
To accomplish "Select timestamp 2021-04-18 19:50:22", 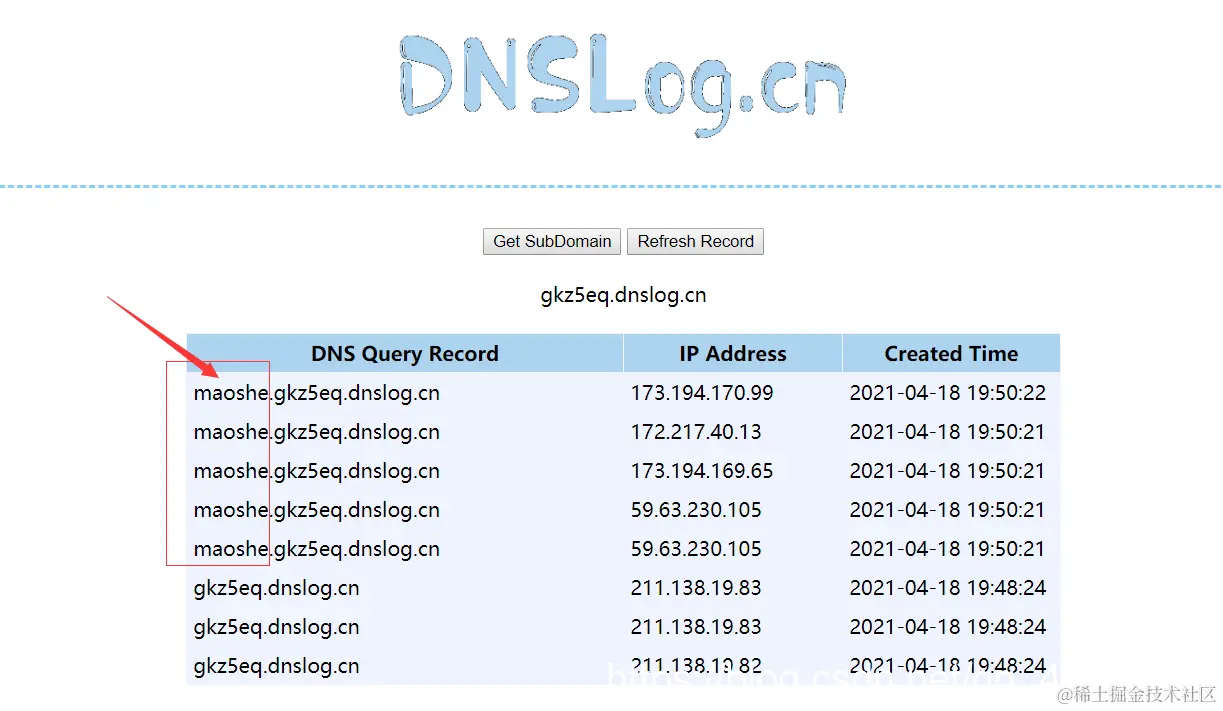I will 948,393.
